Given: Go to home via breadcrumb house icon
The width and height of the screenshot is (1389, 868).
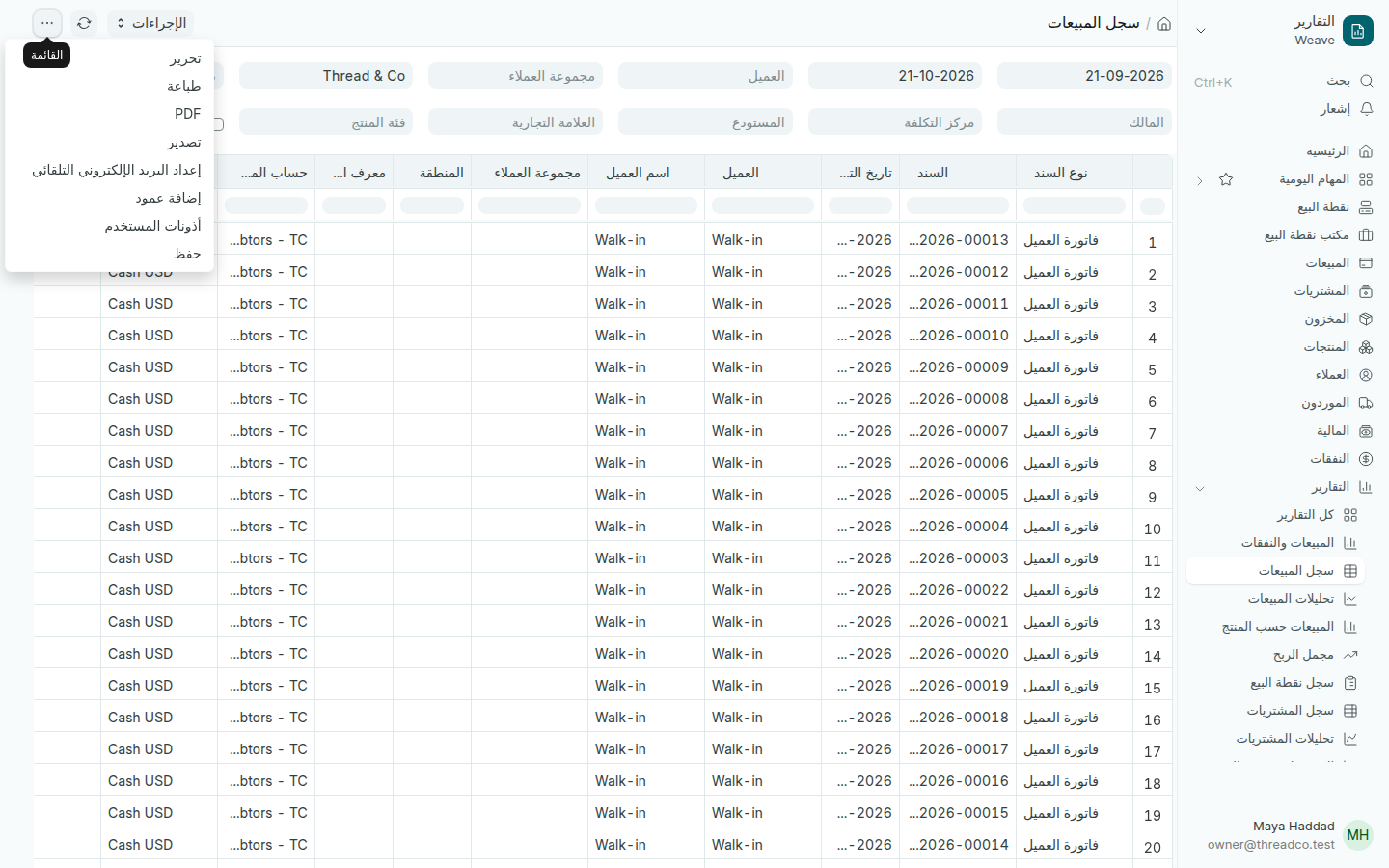Looking at the screenshot, I should tap(1164, 23).
